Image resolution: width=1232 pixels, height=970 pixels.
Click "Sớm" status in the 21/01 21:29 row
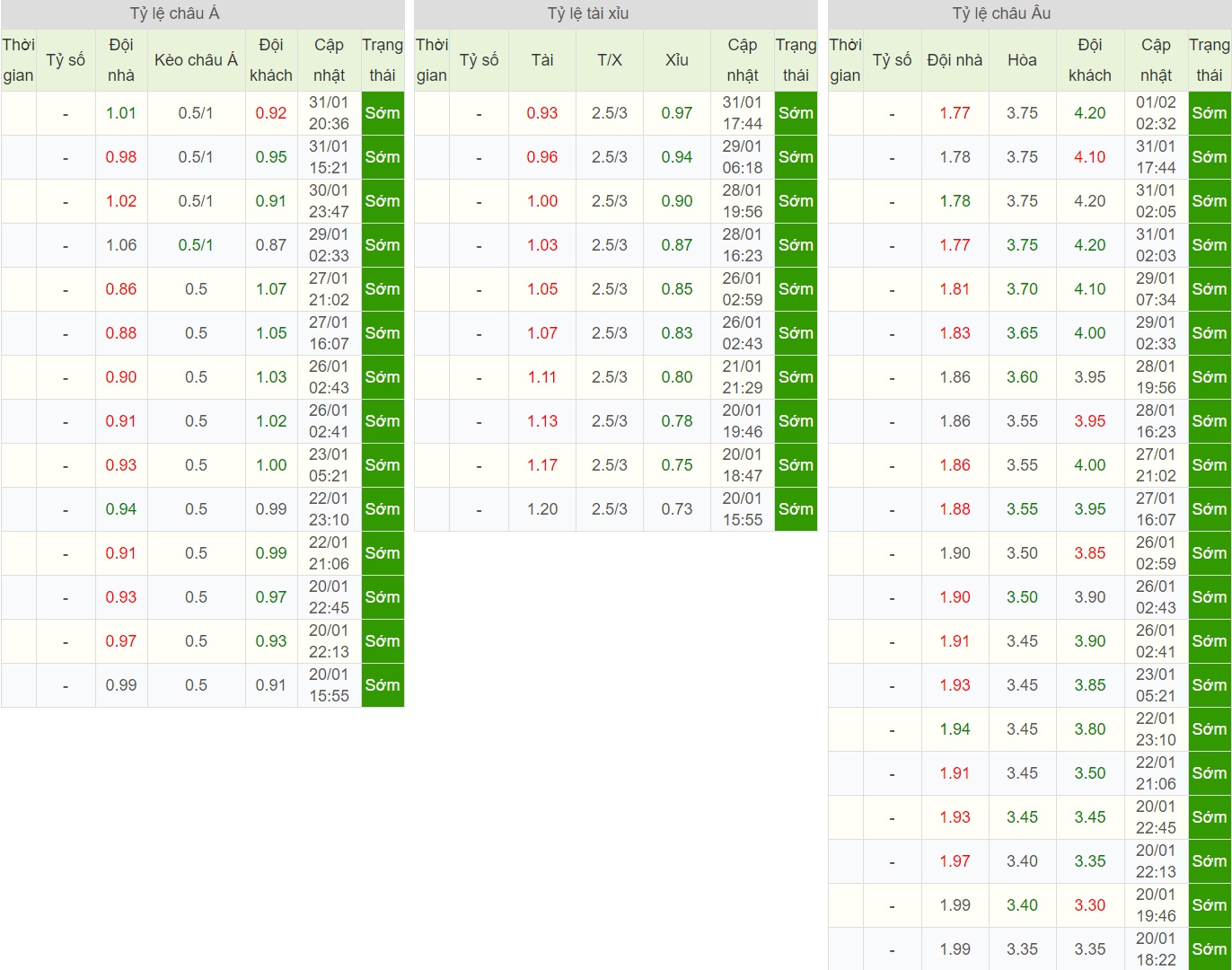(x=796, y=377)
